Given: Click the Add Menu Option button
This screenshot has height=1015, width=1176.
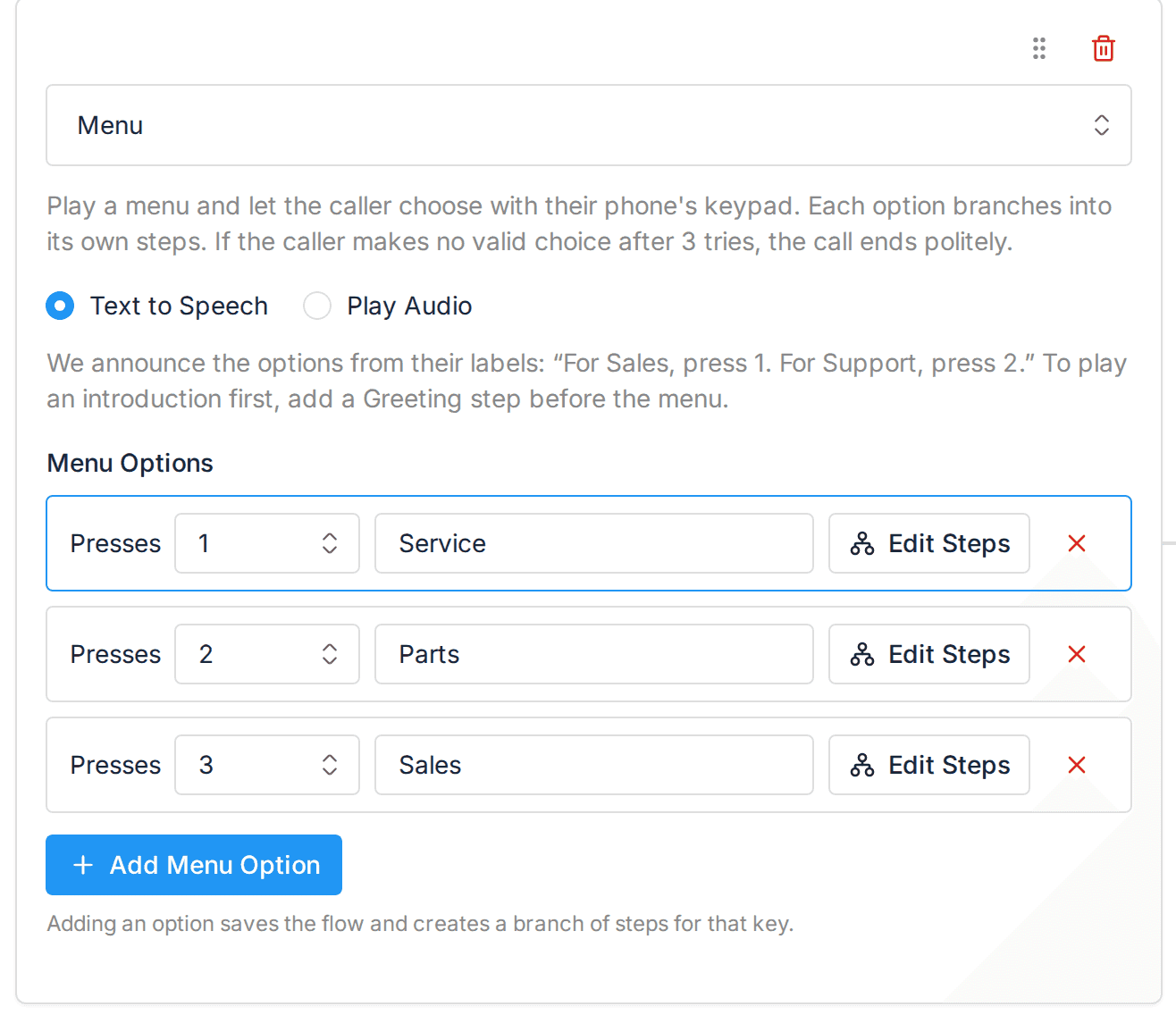Looking at the screenshot, I should (194, 865).
